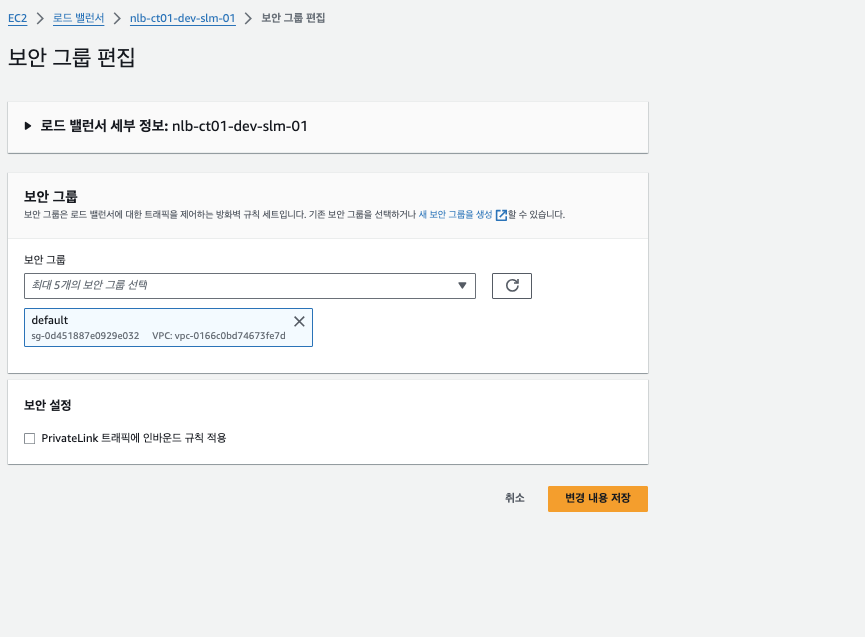865x637 pixels.
Task: Open the external link icon beside 새 보안 그룹을 생성
Action: [x=501, y=215]
